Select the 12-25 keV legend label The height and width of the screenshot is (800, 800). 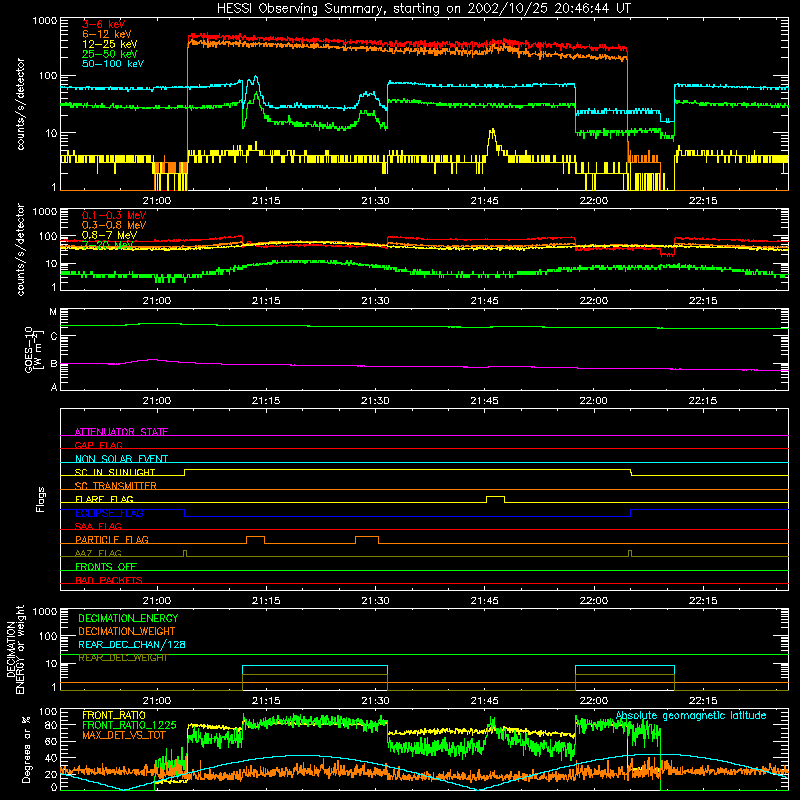coord(110,44)
